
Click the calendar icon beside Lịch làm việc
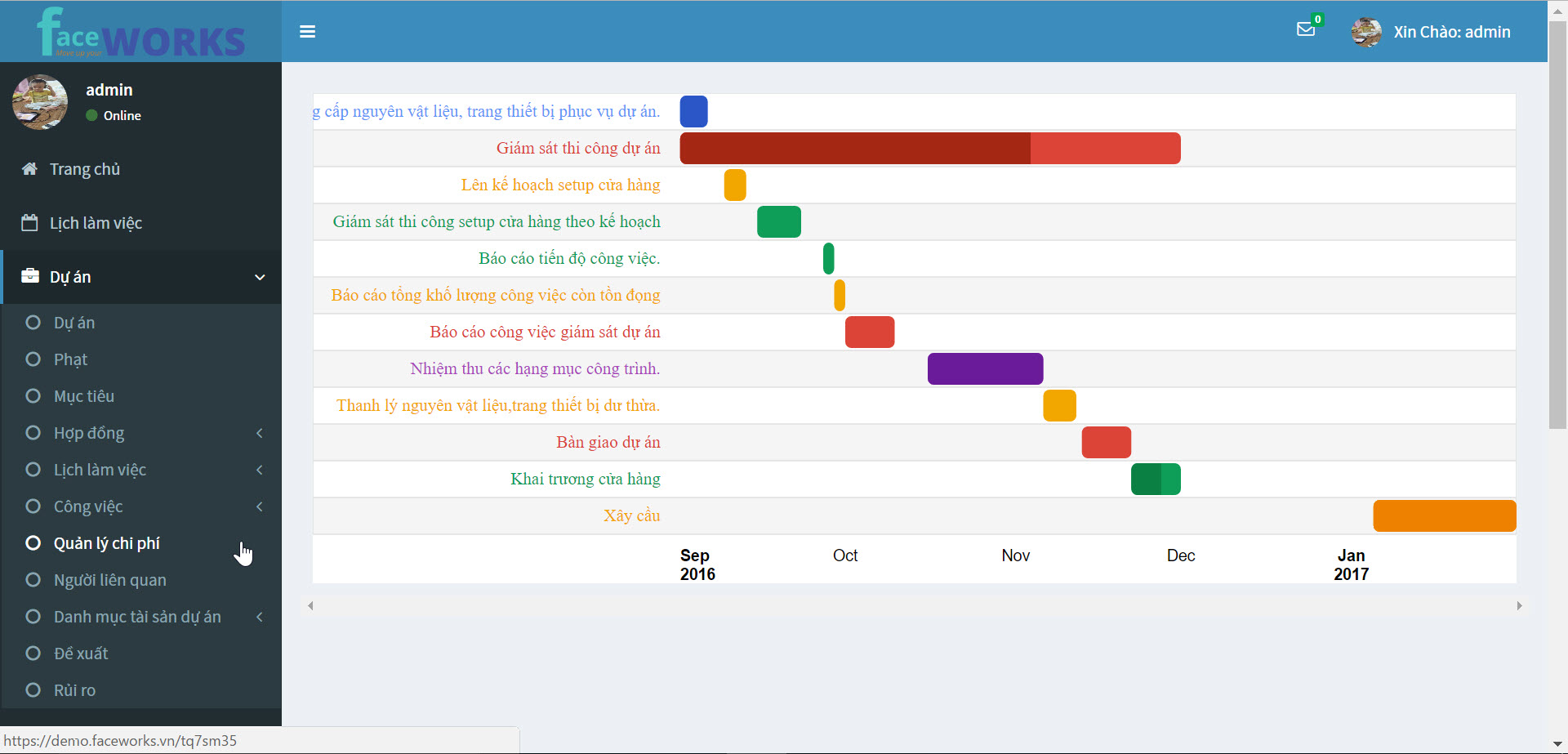point(29,223)
